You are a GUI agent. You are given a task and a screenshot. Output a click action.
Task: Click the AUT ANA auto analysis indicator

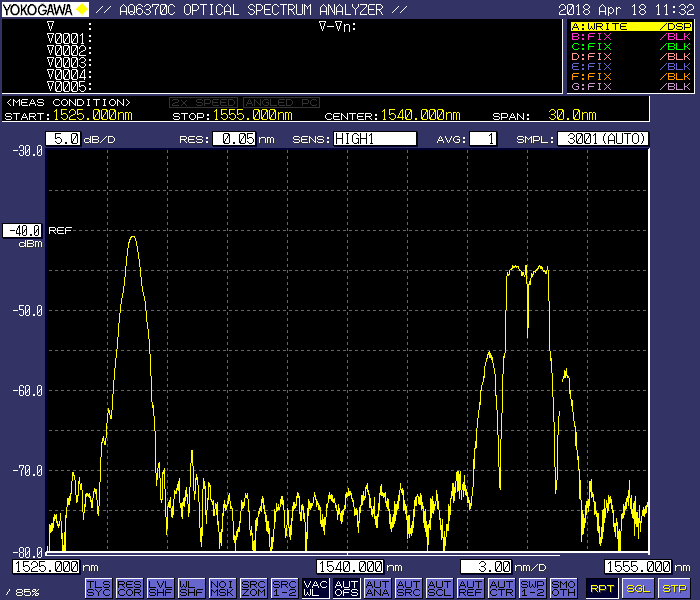pos(377,588)
